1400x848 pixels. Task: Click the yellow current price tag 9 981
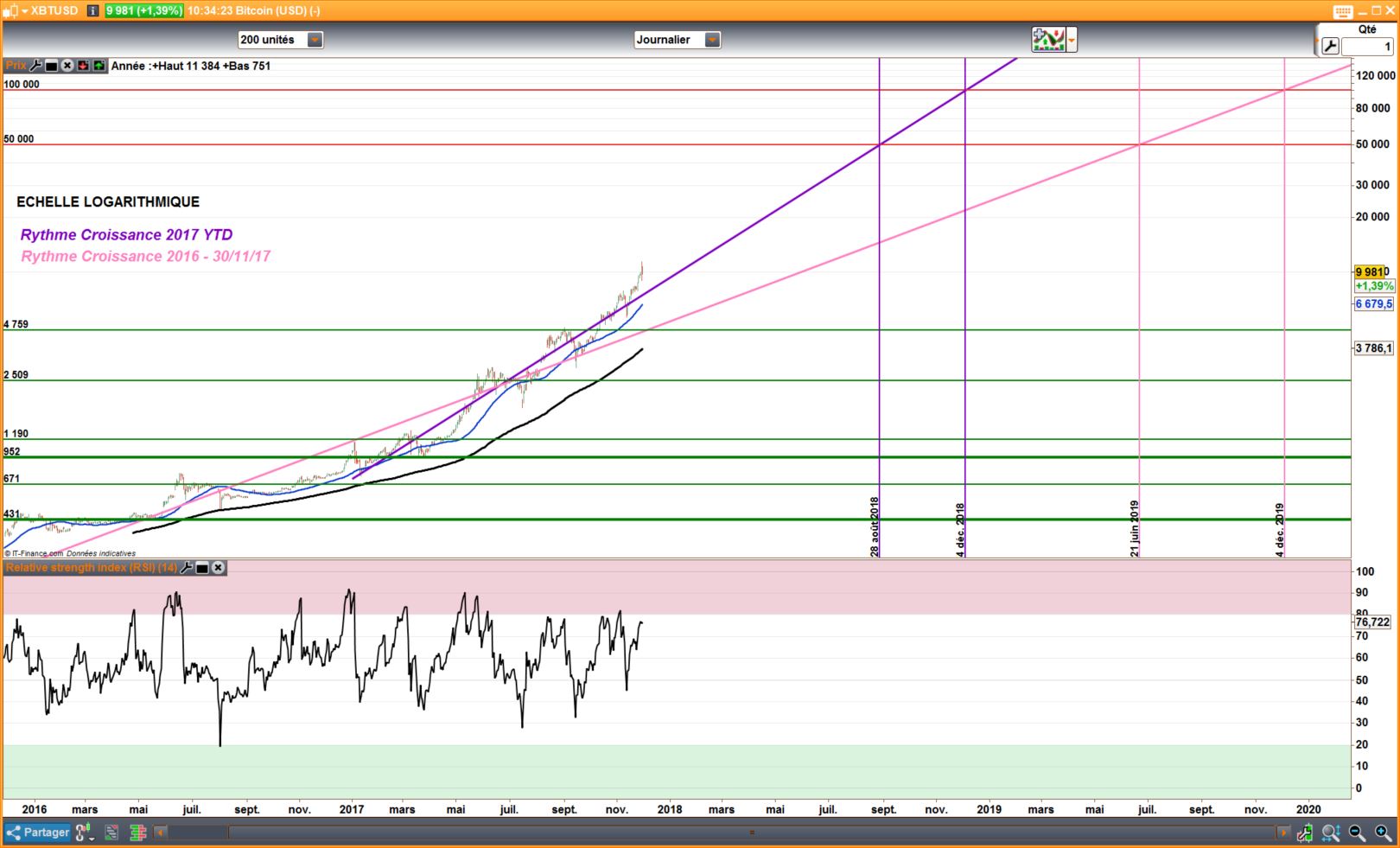pyautogui.click(x=1371, y=271)
